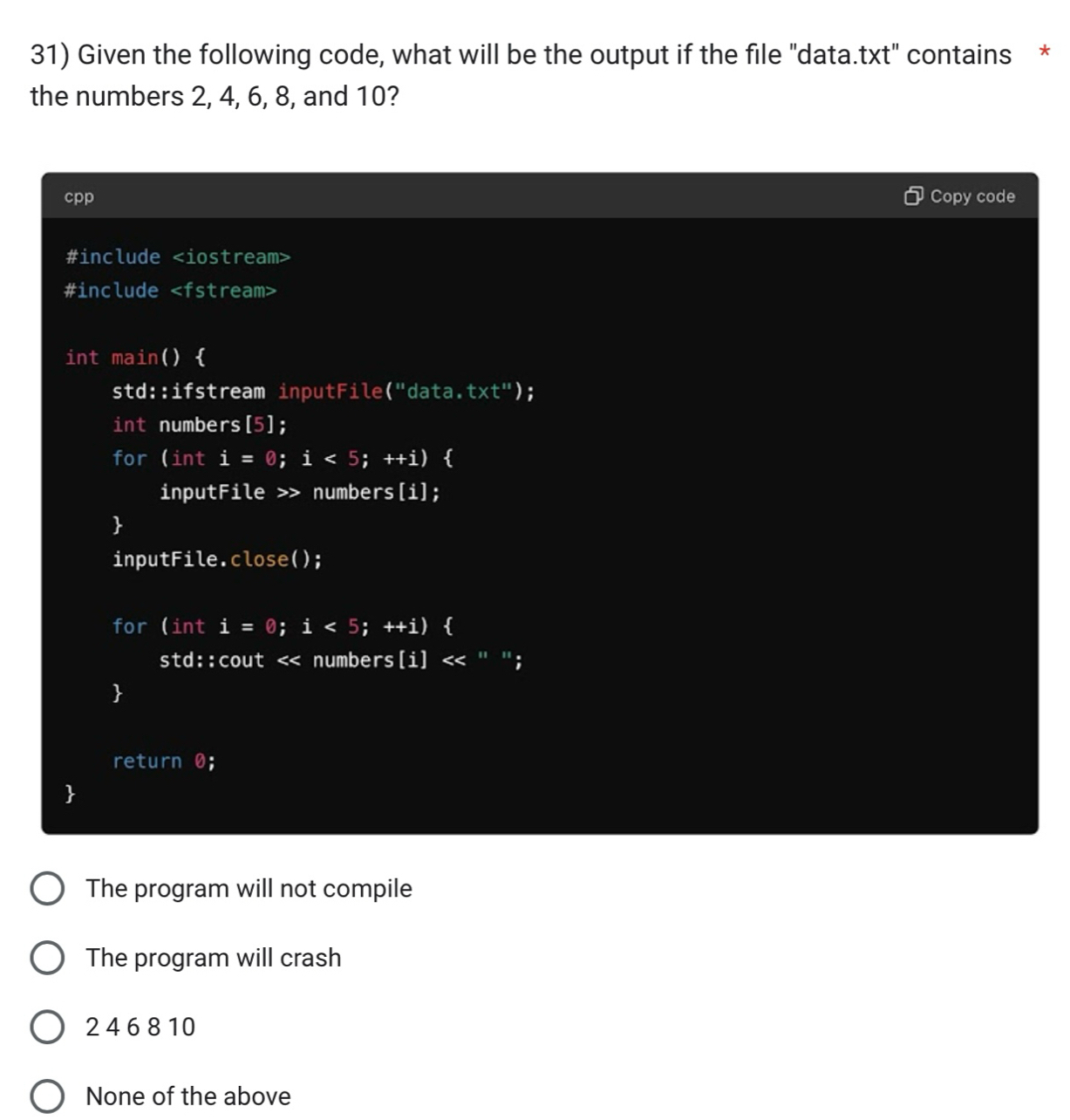Click the std::ifstream inputFile declaration line
Viewport: 1070px width, 1120px height.
(x=323, y=391)
